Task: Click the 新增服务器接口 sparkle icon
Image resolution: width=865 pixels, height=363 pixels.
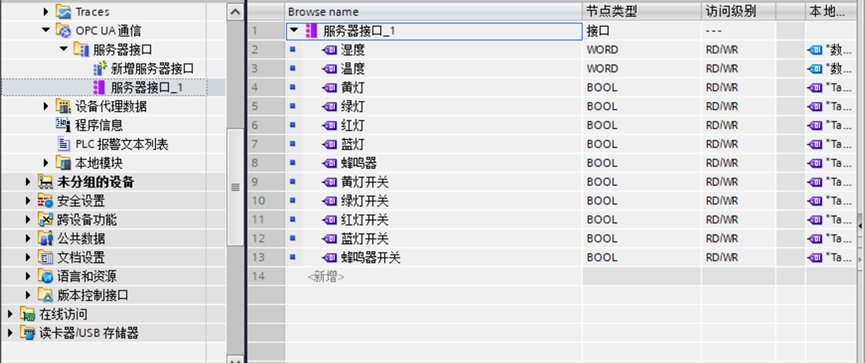Action: click(x=100, y=68)
